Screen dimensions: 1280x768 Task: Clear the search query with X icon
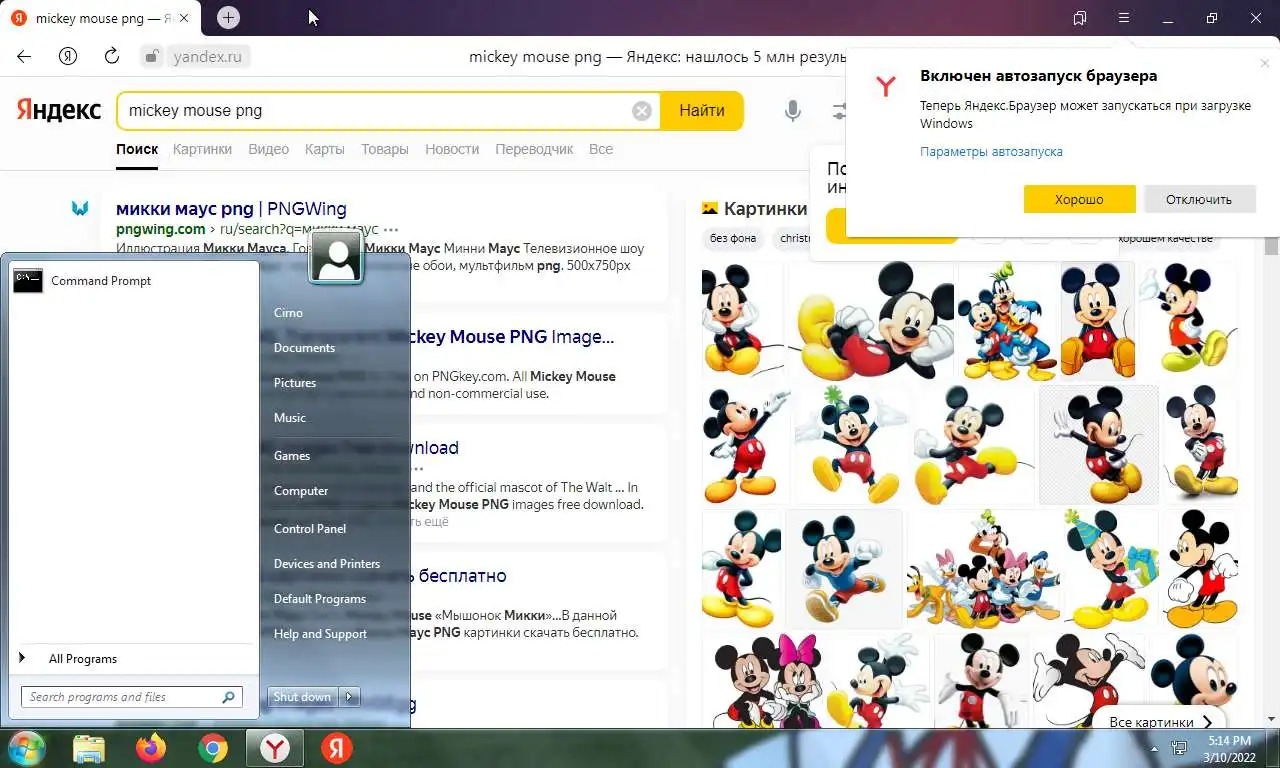642,110
